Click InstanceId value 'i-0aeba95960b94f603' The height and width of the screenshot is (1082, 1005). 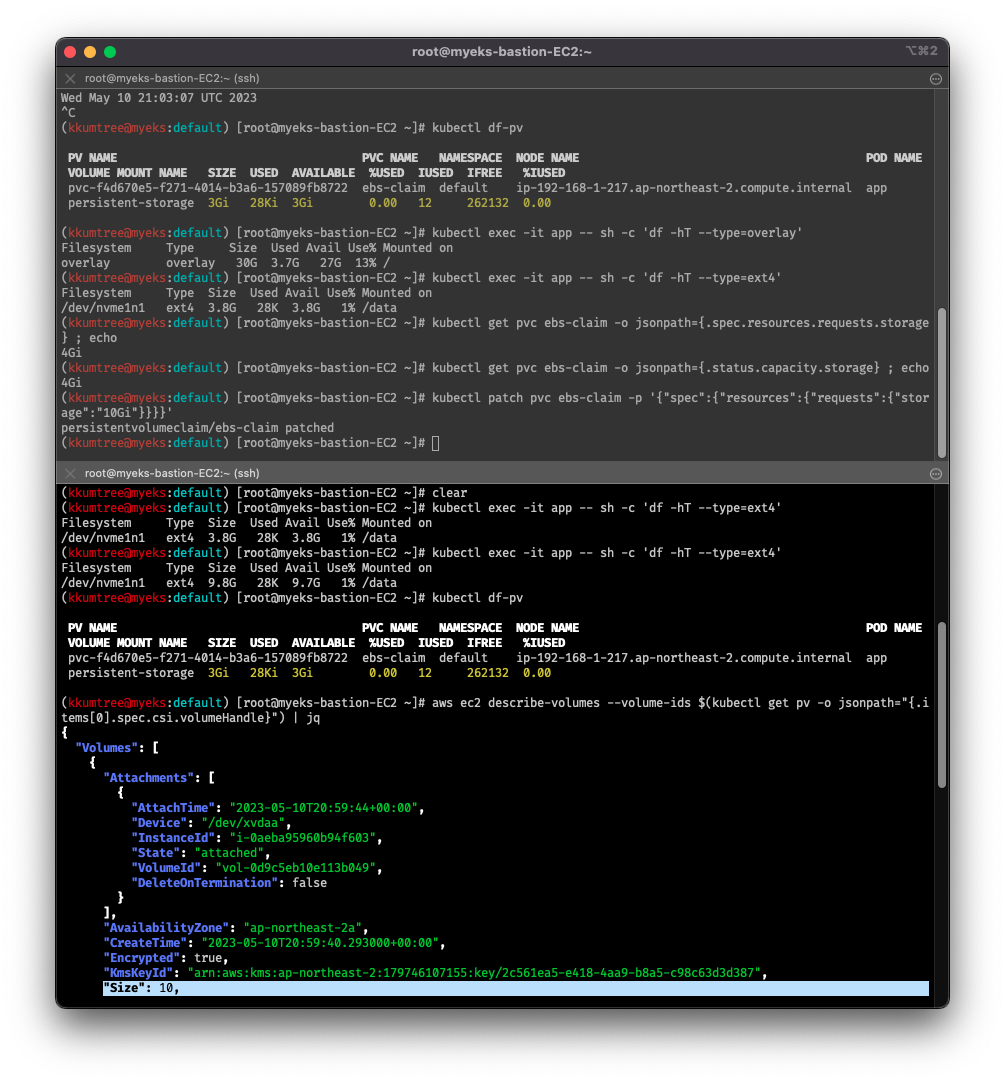pyautogui.click(x=302, y=838)
